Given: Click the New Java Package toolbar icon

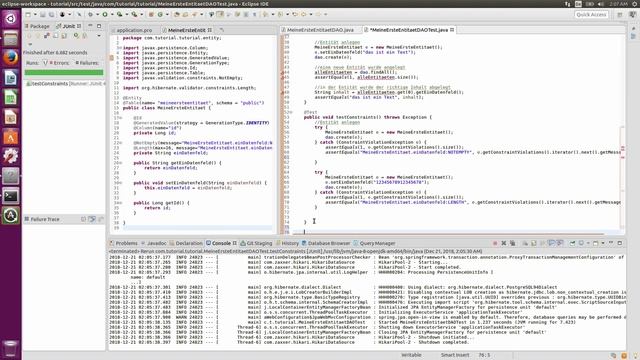Looking at the screenshot, I should tap(151, 14).
